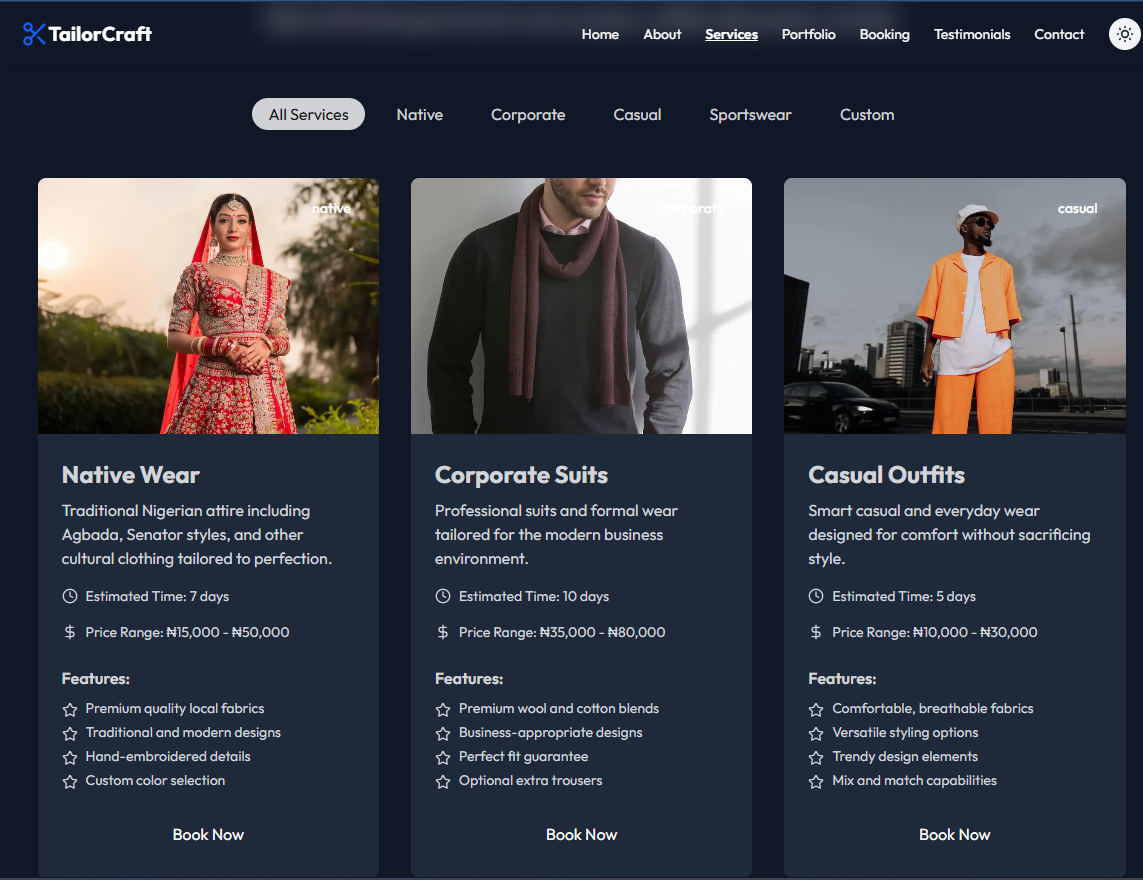
Task: Select the All Services filter pill
Action: click(308, 114)
